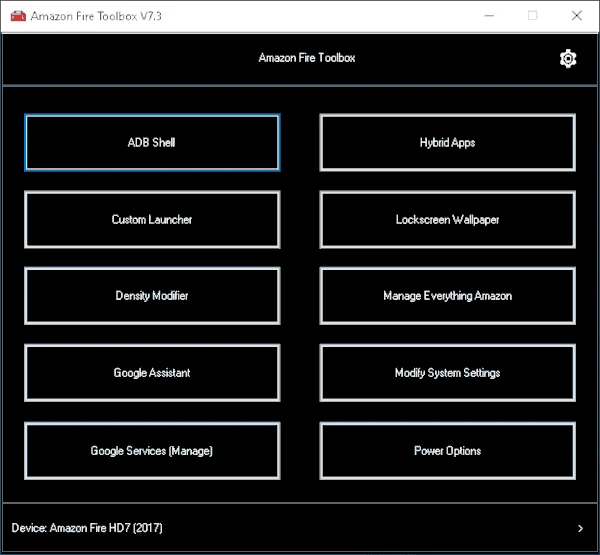Click the red toolbox app icon in title bar

tap(15, 16)
